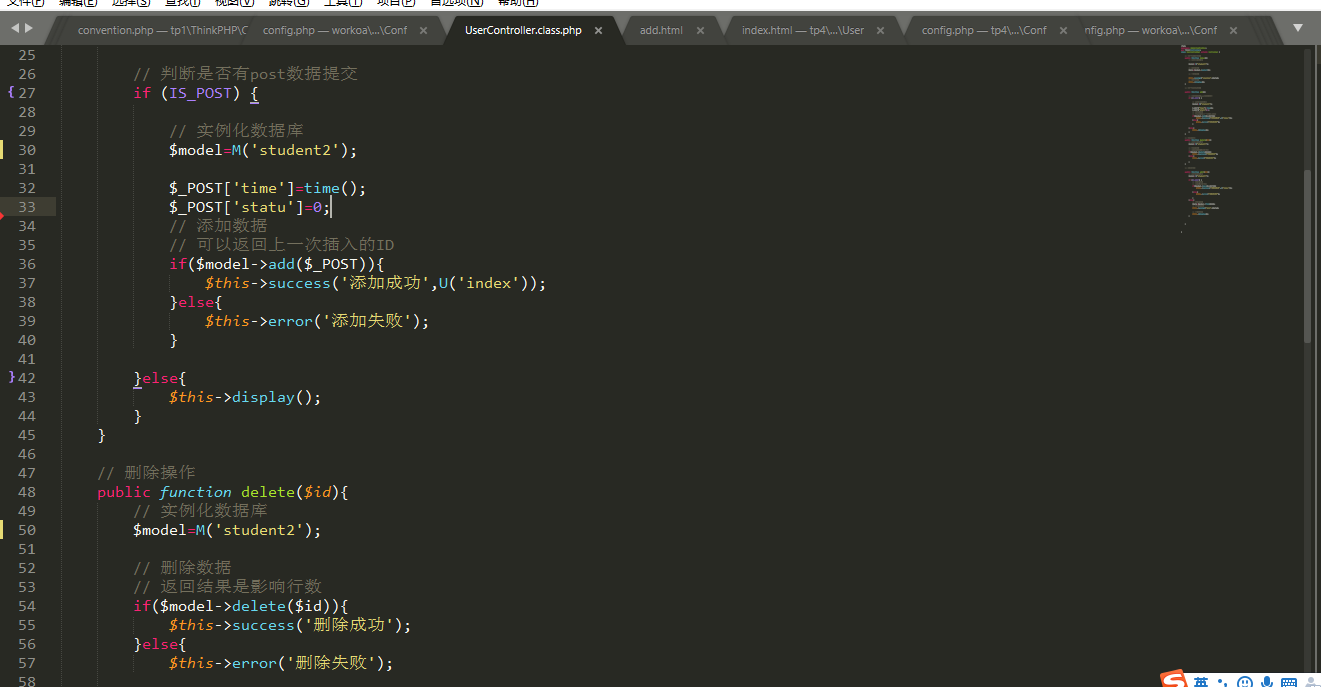Click the closing bracket marker at line 42
Image resolution: width=1321 pixels, height=687 pixels.
point(10,378)
